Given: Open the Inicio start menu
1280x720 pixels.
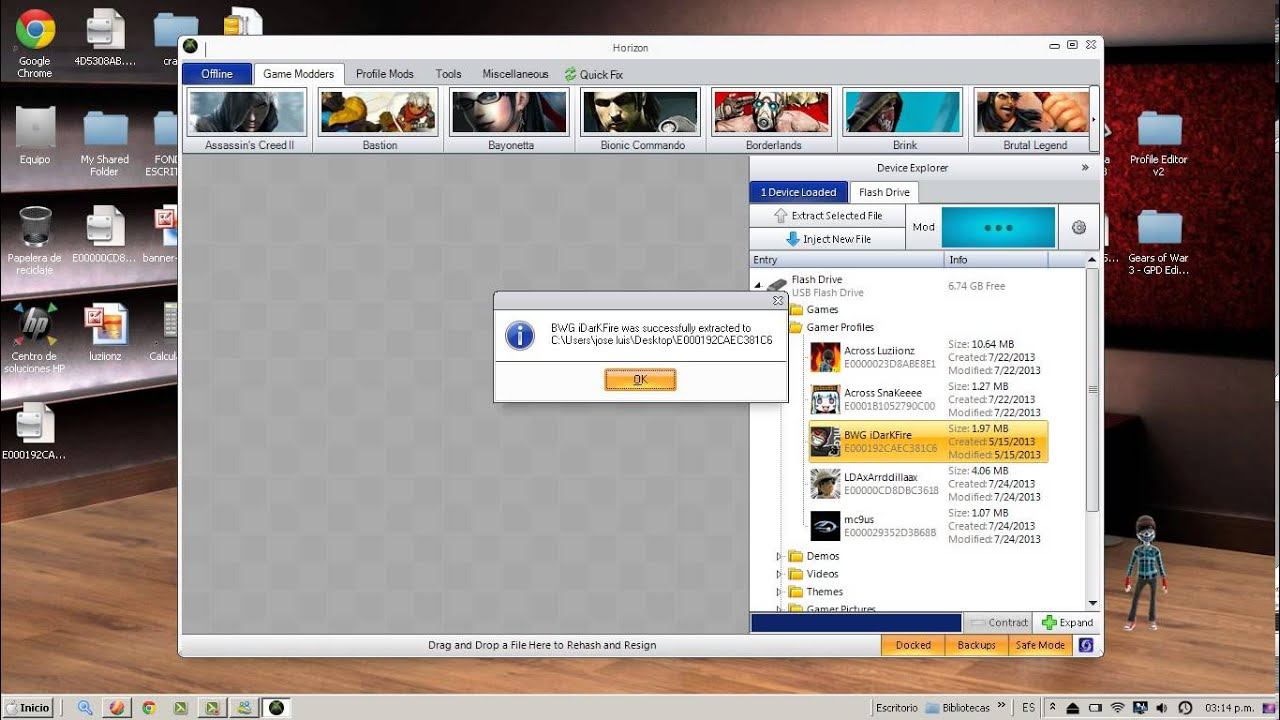Looking at the screenshot, I should click(x=27, y=707).
